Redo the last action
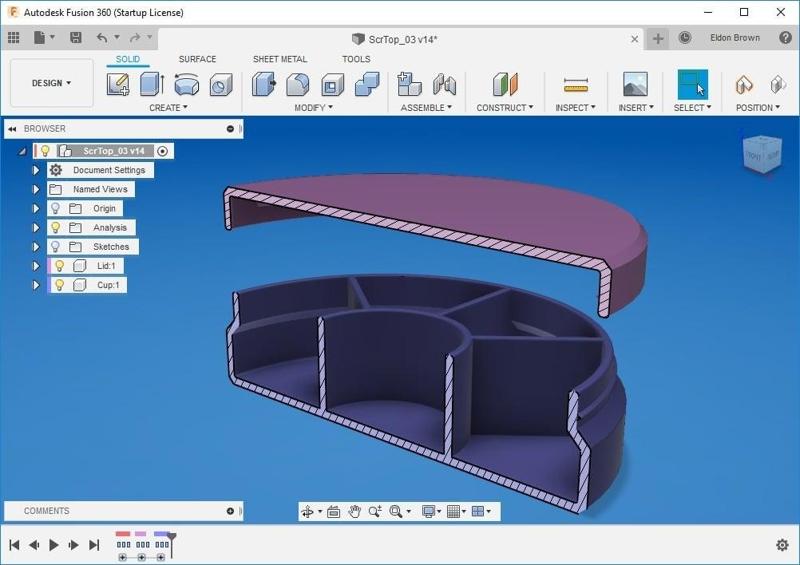The width and height of the screenshot is (800, 565). tap(135, 38)
